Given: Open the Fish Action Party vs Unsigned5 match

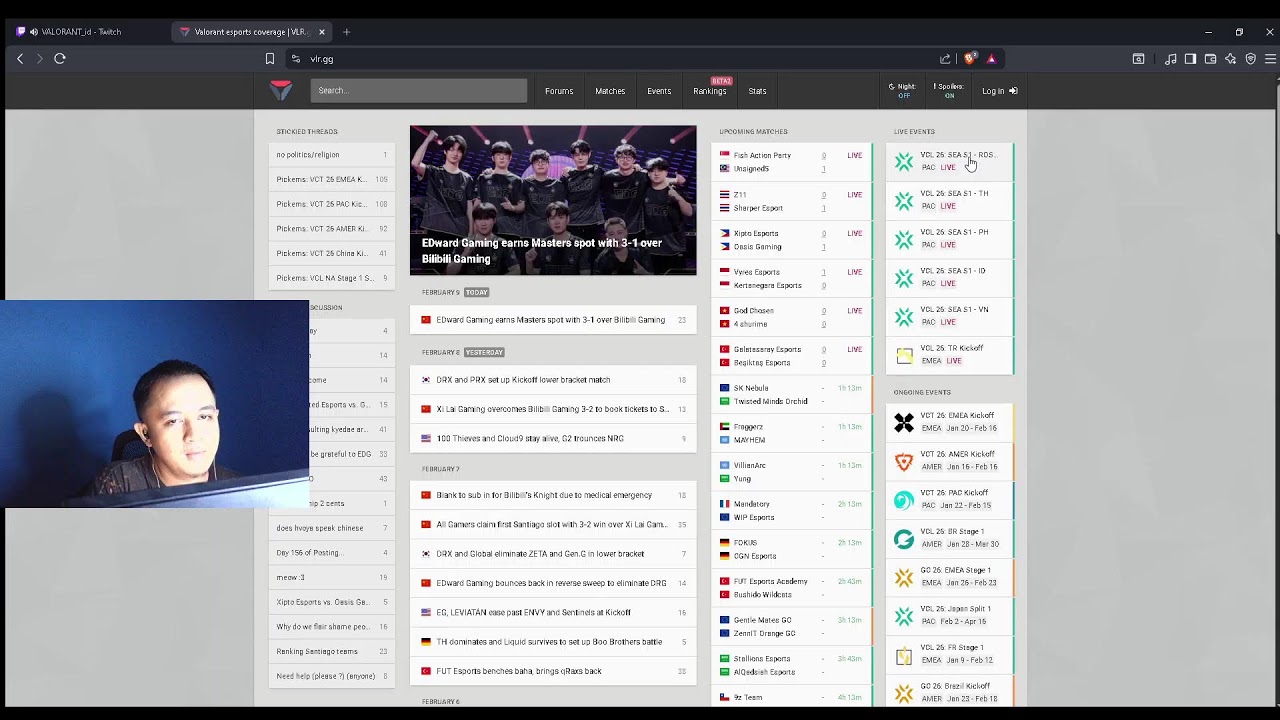Looking at the screenshot, I should click(791, 162).
